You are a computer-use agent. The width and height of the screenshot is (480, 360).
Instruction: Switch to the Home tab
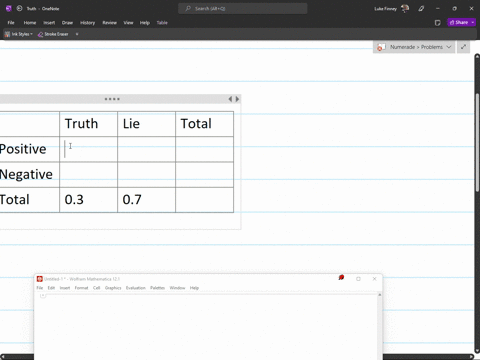click(x=30, y=23)
